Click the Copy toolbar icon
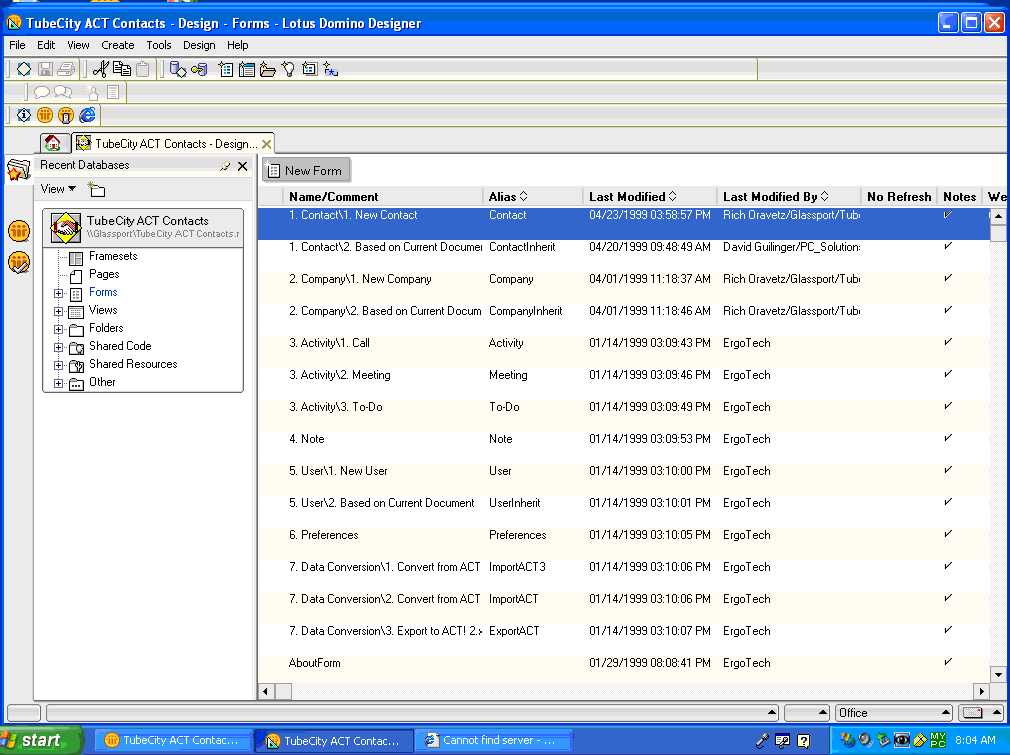 click(x=122, y=69)
